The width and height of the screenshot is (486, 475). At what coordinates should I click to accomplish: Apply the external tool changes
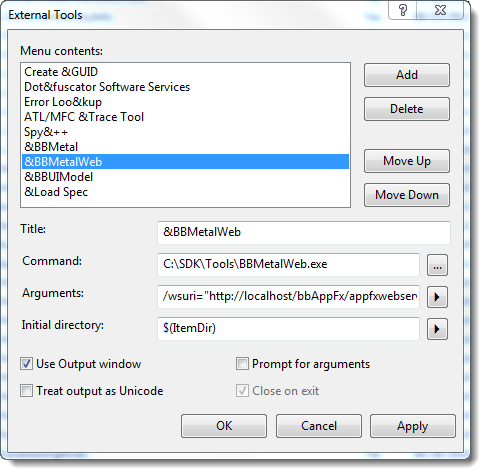(x=413, y=426)
